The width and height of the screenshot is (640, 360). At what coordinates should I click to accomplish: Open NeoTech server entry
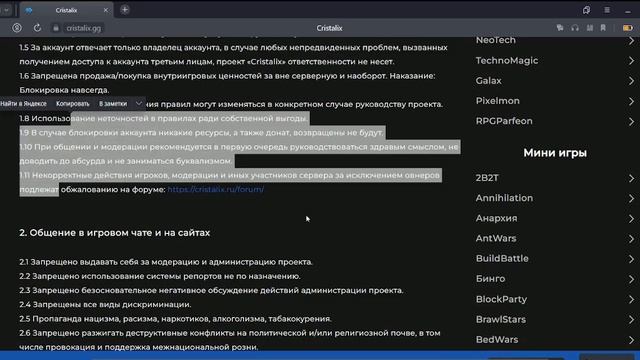tap(496, 40)
